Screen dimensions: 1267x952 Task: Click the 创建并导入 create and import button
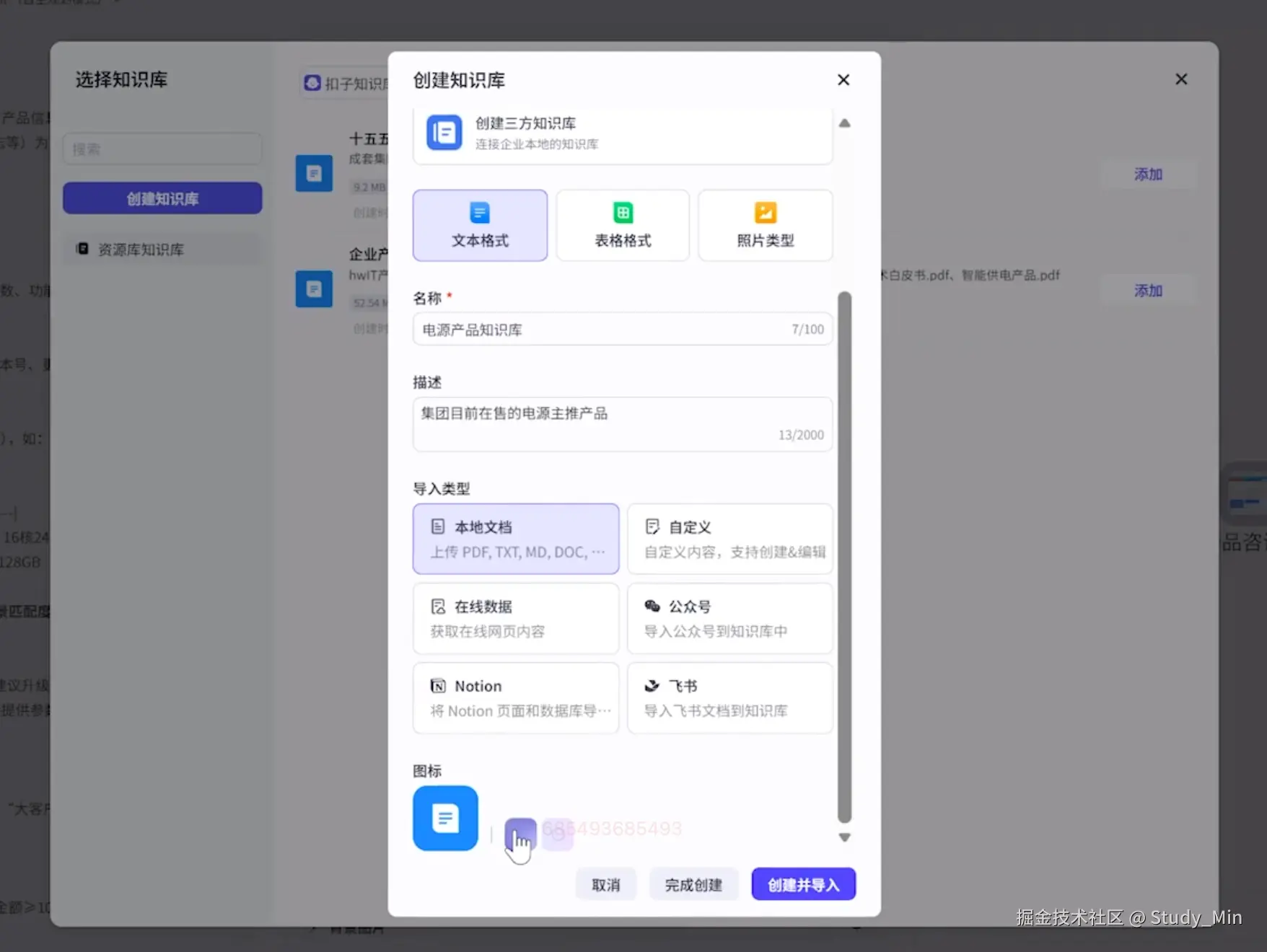point(804,884)
